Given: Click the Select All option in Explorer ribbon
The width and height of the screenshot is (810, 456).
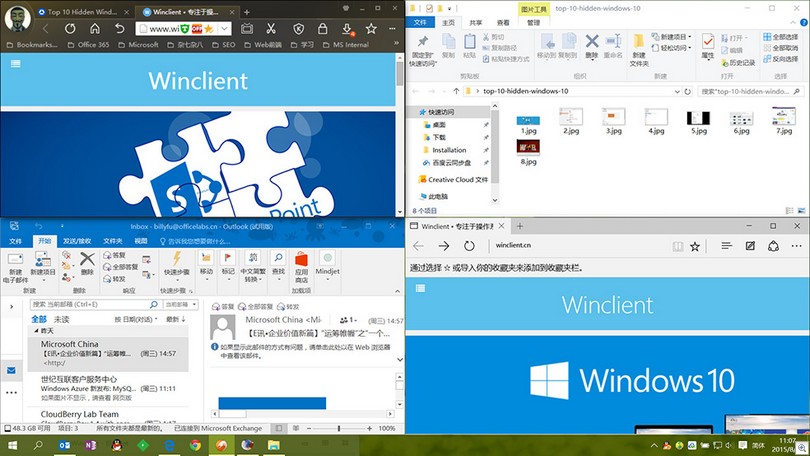Looking at the screenshot, I should coord(781,37).
